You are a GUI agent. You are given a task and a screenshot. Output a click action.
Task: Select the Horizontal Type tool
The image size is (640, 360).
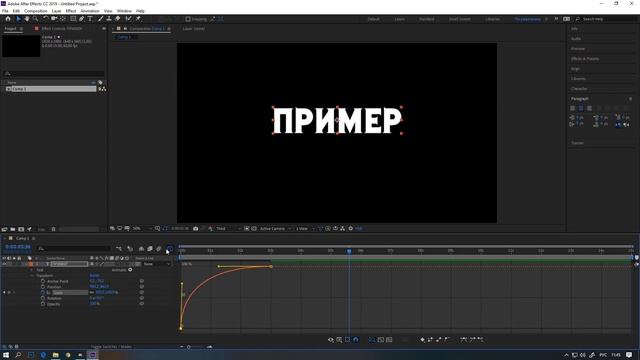tap(90, 19)
